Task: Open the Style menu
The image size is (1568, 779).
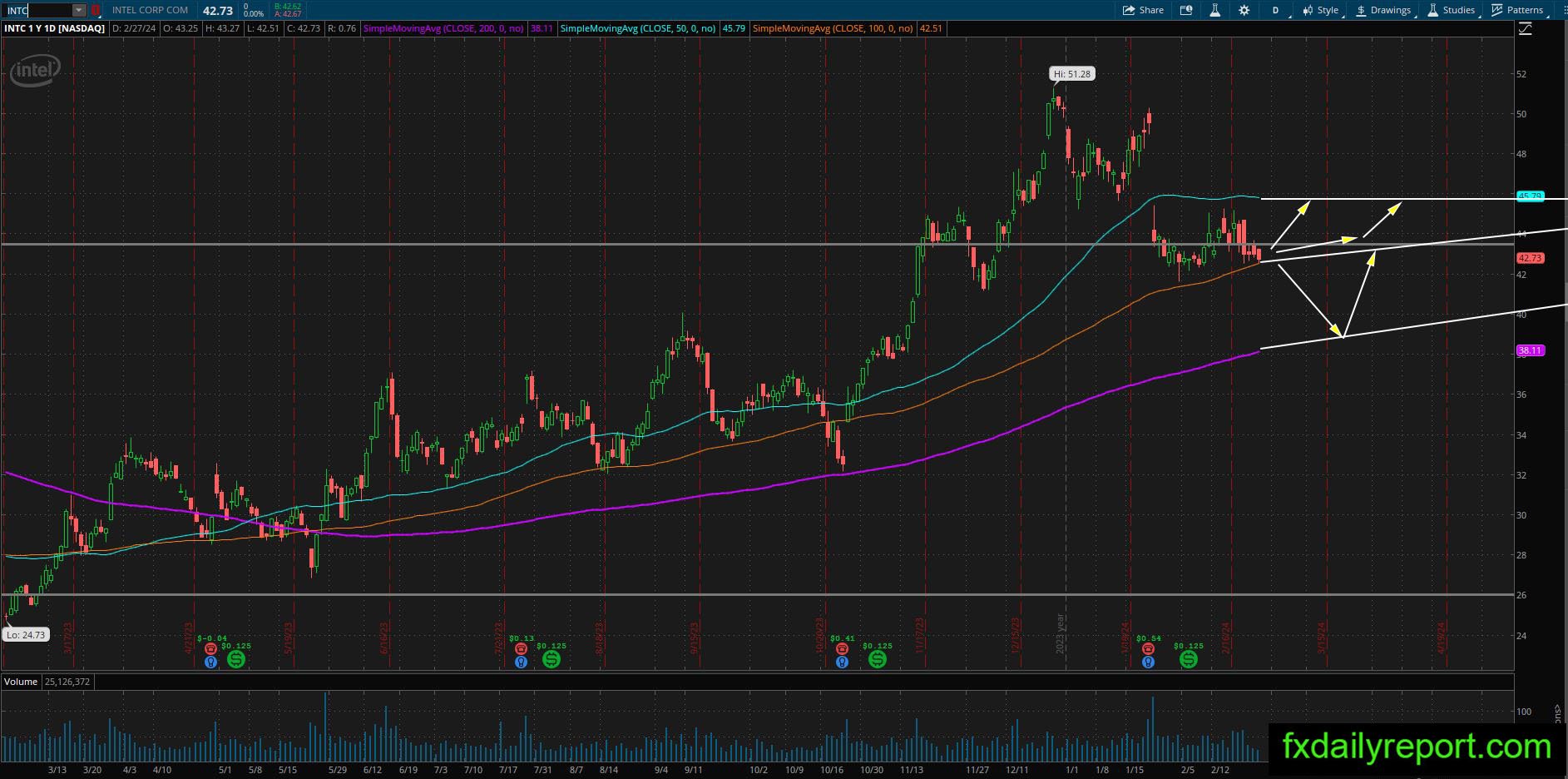Action: click(x=1322, y=10)
